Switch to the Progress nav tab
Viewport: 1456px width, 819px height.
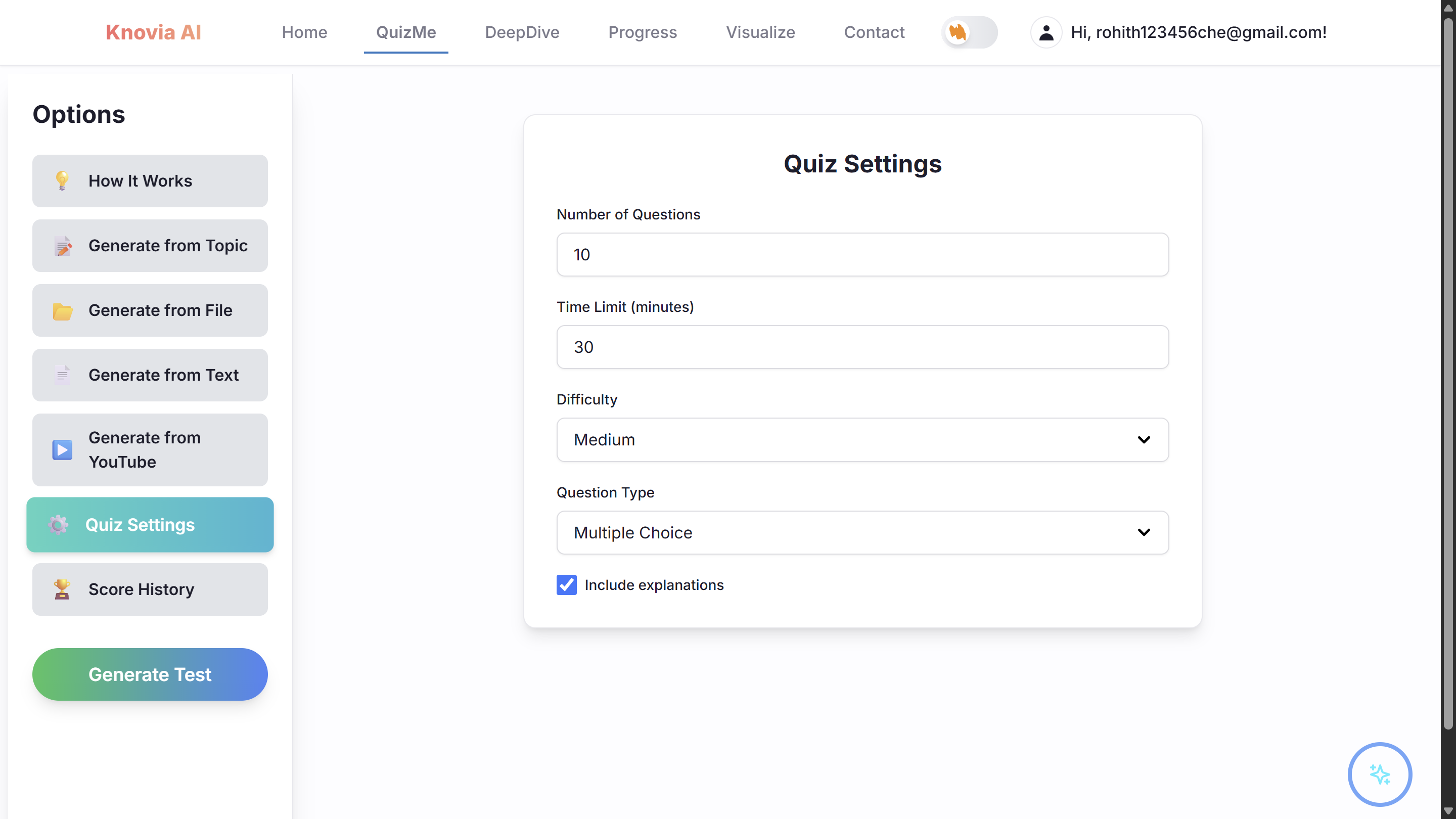point(643,33)
